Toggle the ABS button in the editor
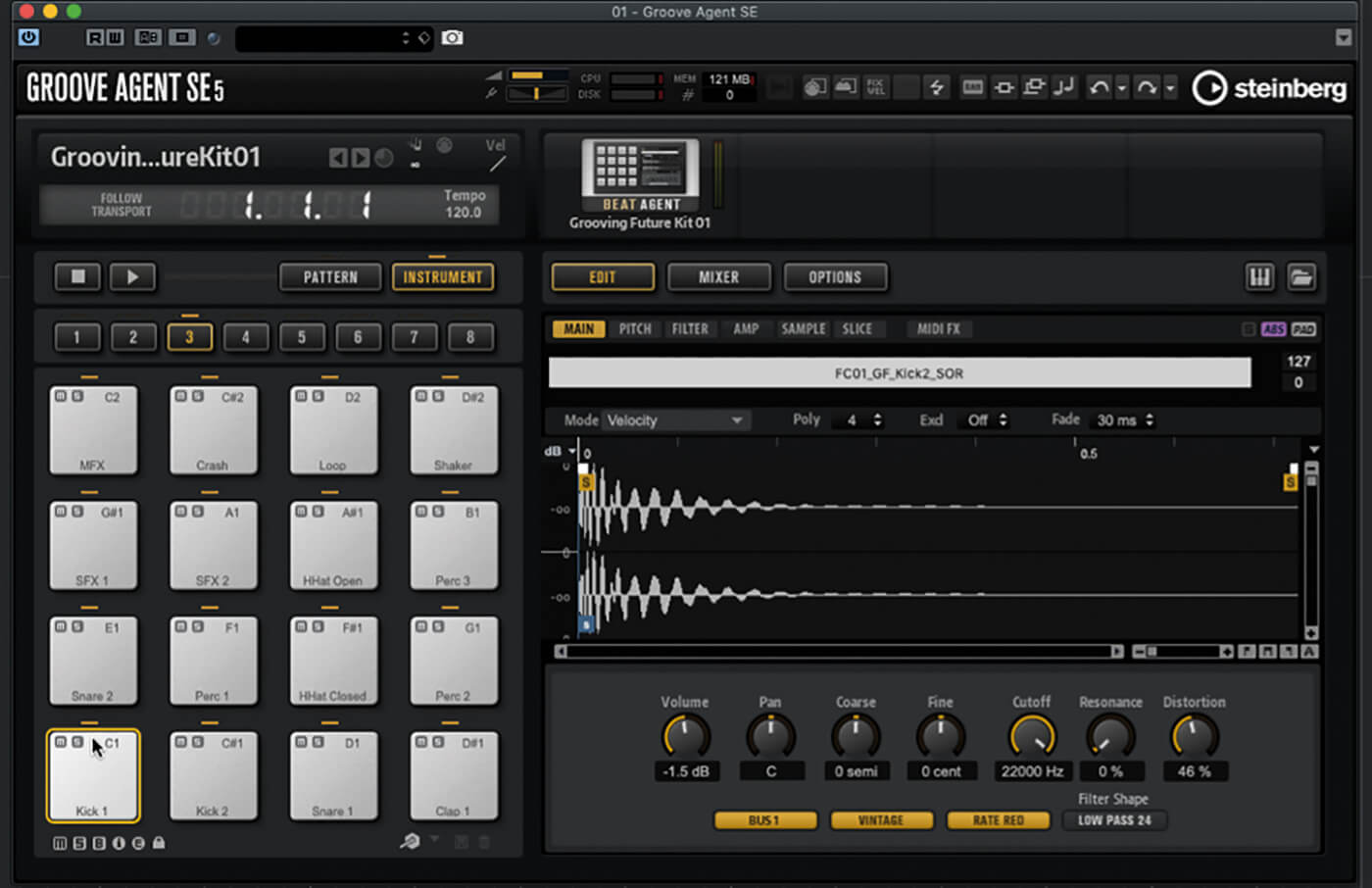Image resolution: width=1372 pixels, height=888 pixels. 1273,329
